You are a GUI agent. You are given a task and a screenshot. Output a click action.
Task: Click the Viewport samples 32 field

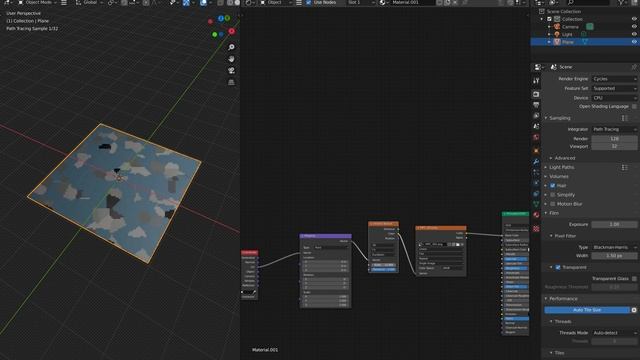click(614, 146)
